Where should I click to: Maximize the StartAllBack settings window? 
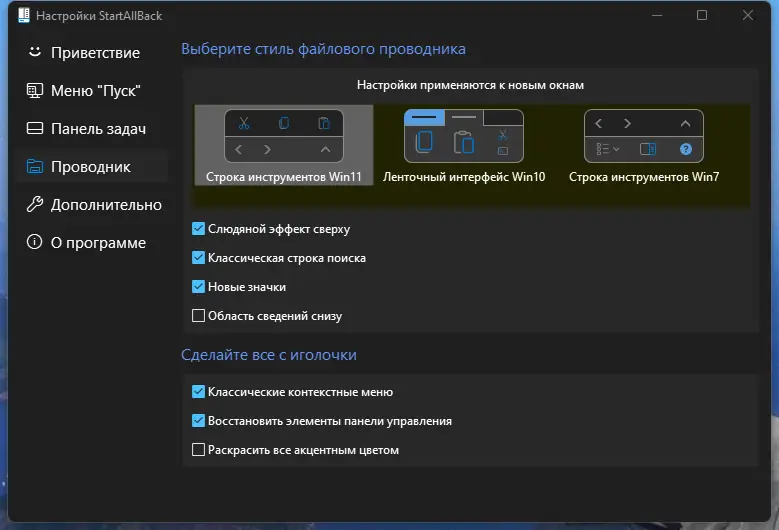pyautogui.click(x=701, y=15)
